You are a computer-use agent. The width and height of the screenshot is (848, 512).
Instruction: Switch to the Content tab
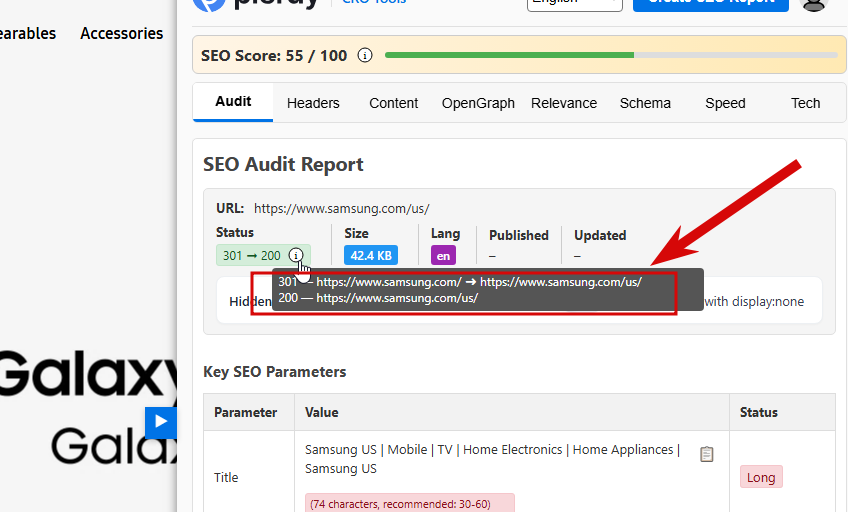tap(393, 103)
